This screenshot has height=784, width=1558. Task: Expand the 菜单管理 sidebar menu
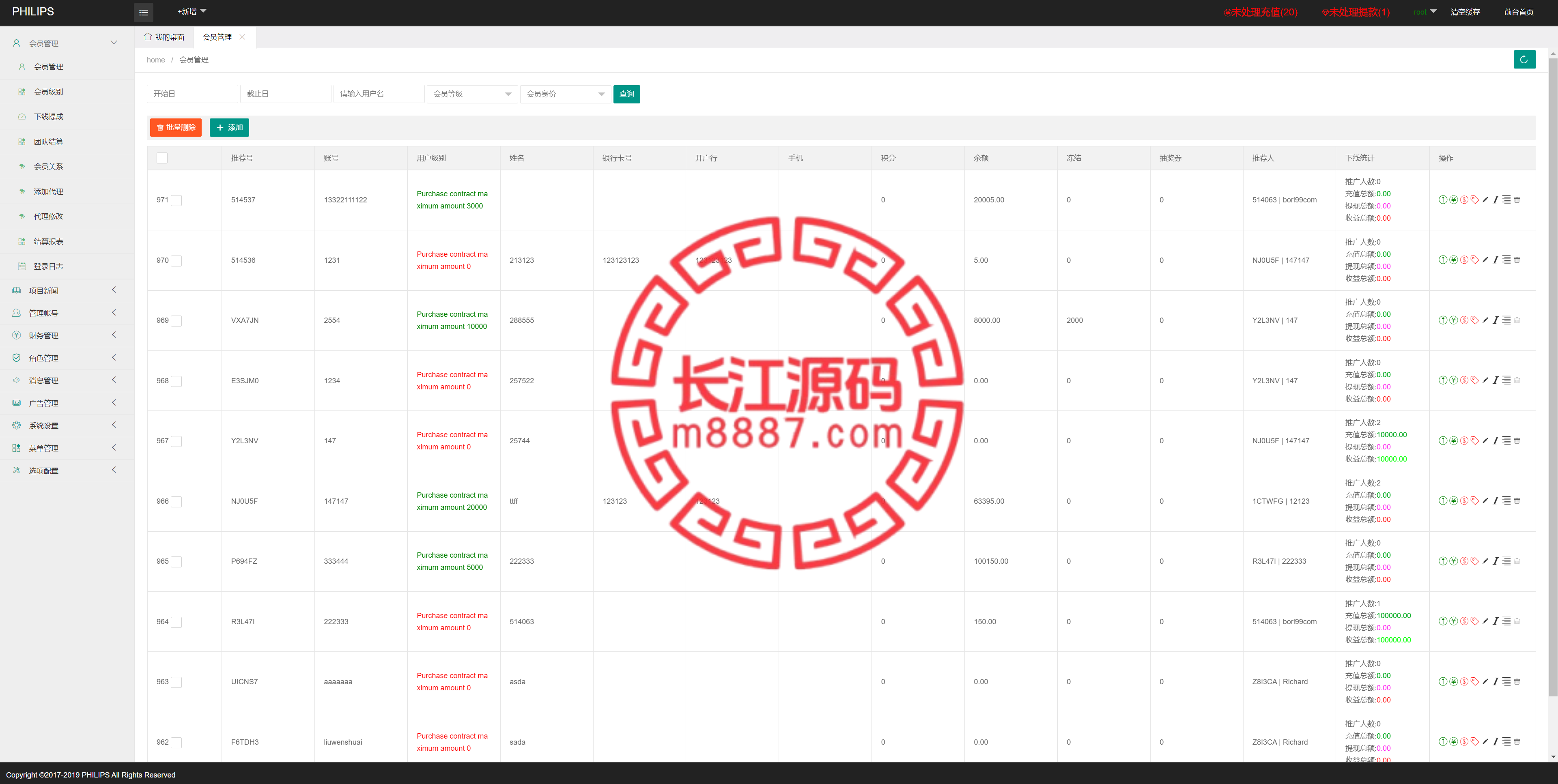(67, 448)
